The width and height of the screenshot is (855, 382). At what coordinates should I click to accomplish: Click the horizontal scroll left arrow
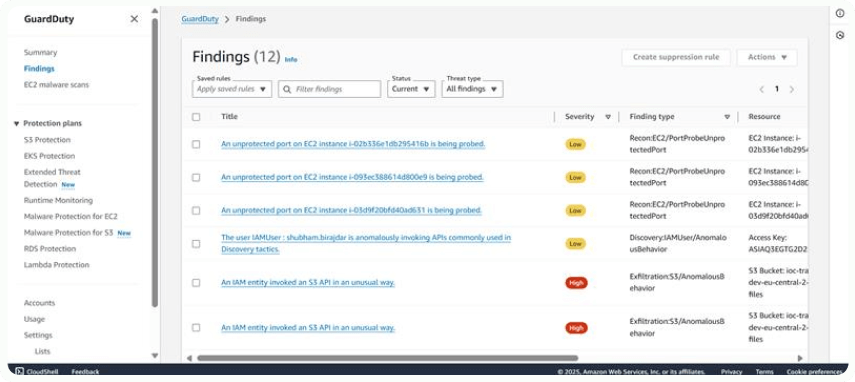[189, 358]
